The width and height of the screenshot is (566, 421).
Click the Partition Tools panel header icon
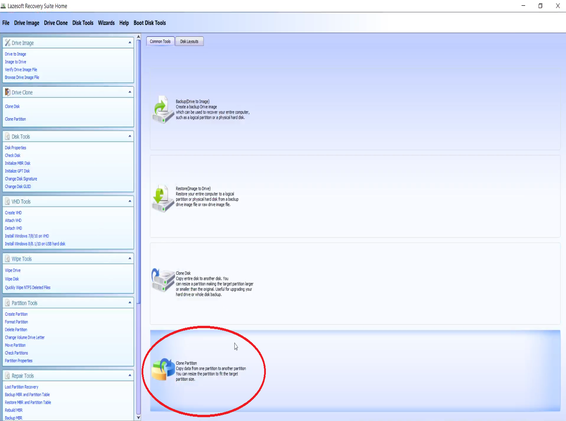coord(7,303)
